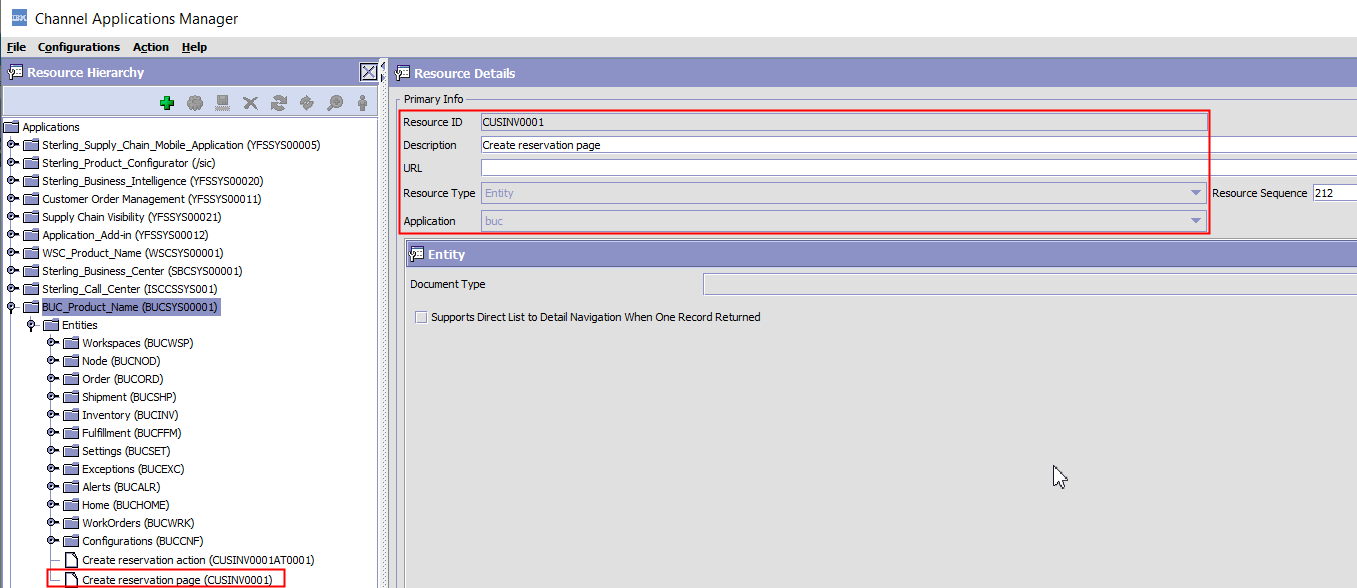Click the Entity section header icon
The width and height of the screenshot is (1357, 588).
tap(416, 254)
